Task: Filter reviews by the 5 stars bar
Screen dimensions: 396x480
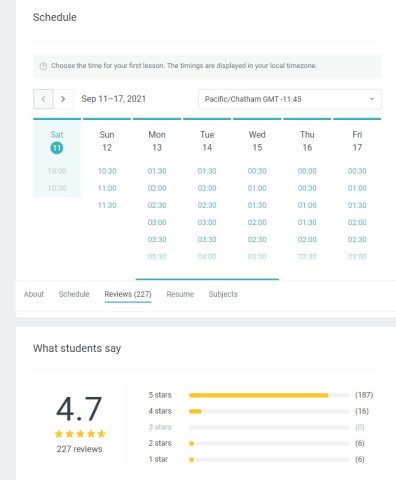Action: point(269,395)
